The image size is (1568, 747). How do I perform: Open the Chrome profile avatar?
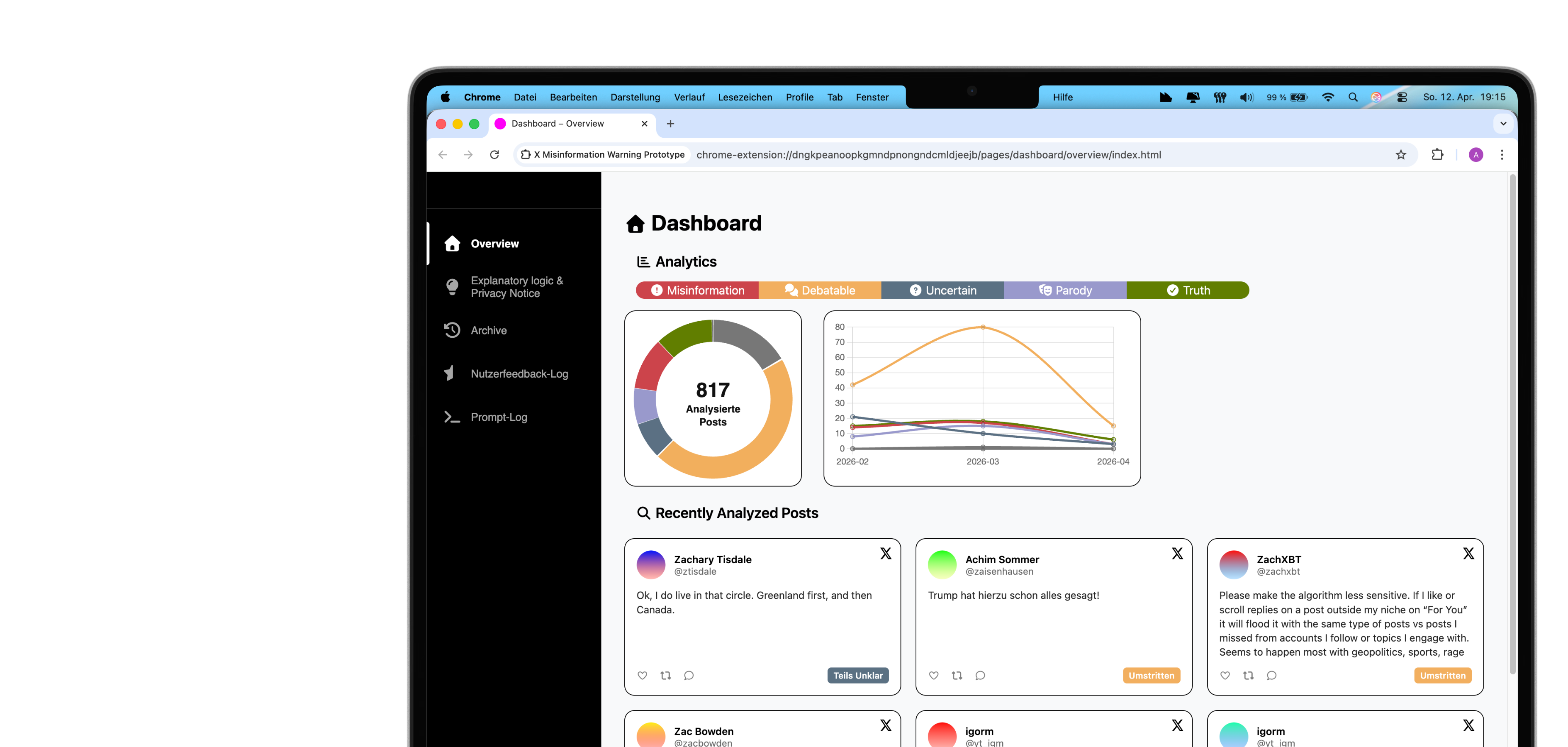[x=1475, y=155]
